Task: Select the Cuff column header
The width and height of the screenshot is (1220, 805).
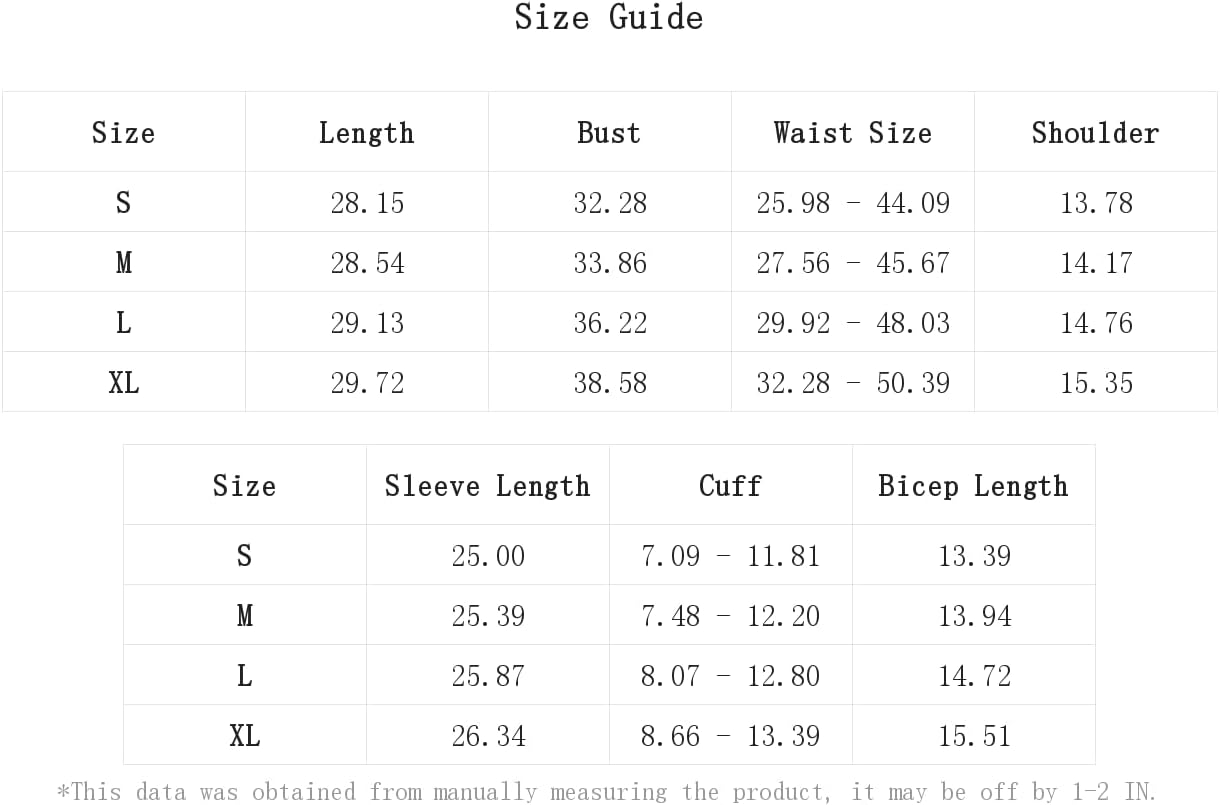Action: (730, 485)
